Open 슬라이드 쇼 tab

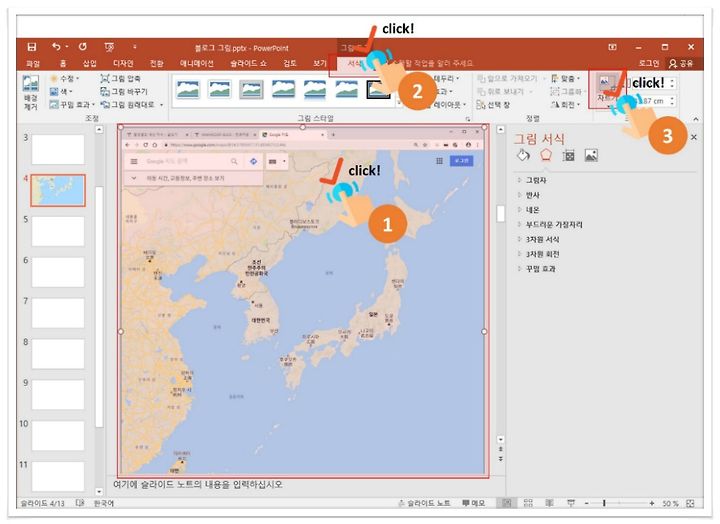(x=248, y=63)
